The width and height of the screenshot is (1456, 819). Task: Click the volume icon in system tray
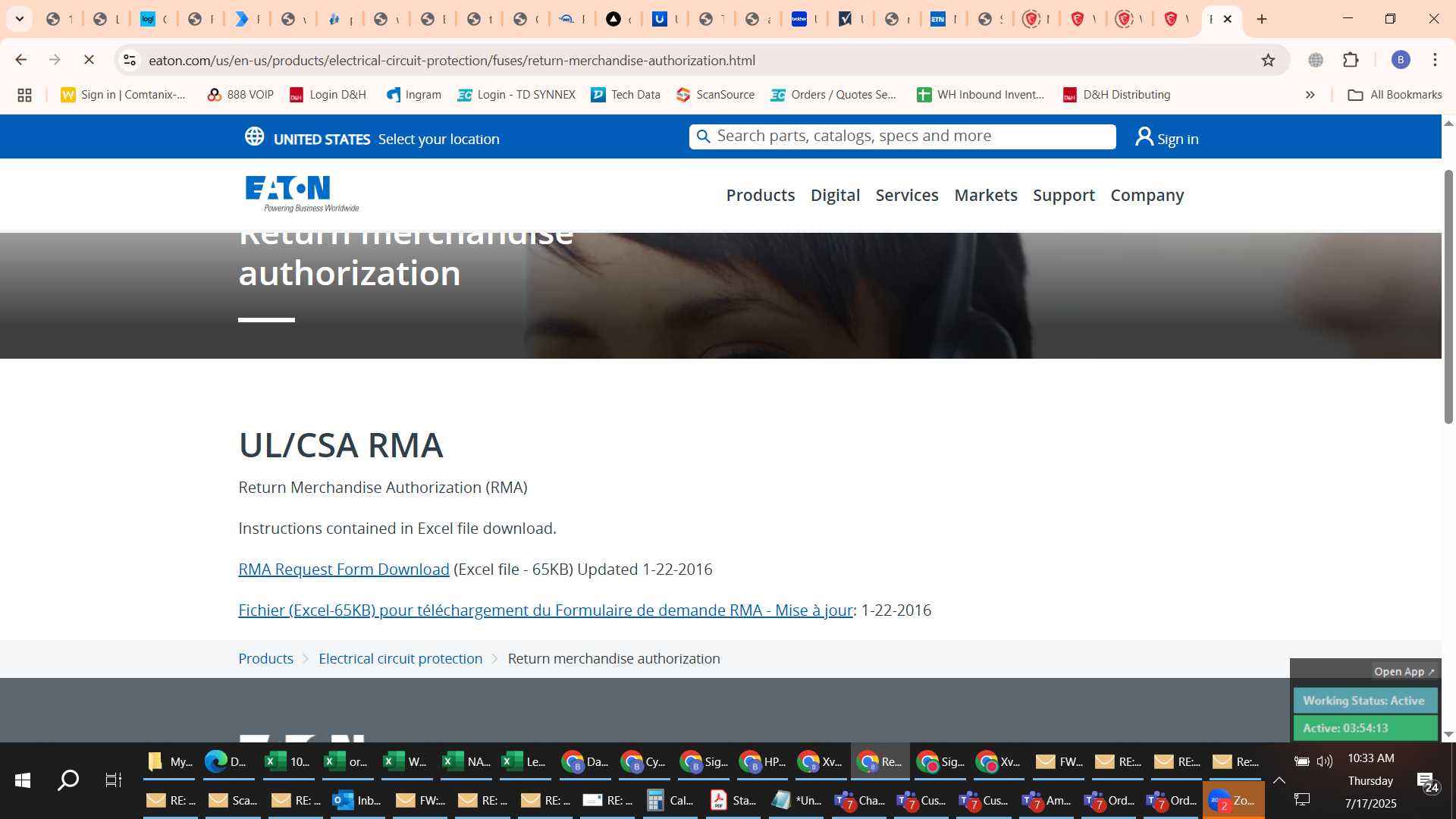point(1325,761)
